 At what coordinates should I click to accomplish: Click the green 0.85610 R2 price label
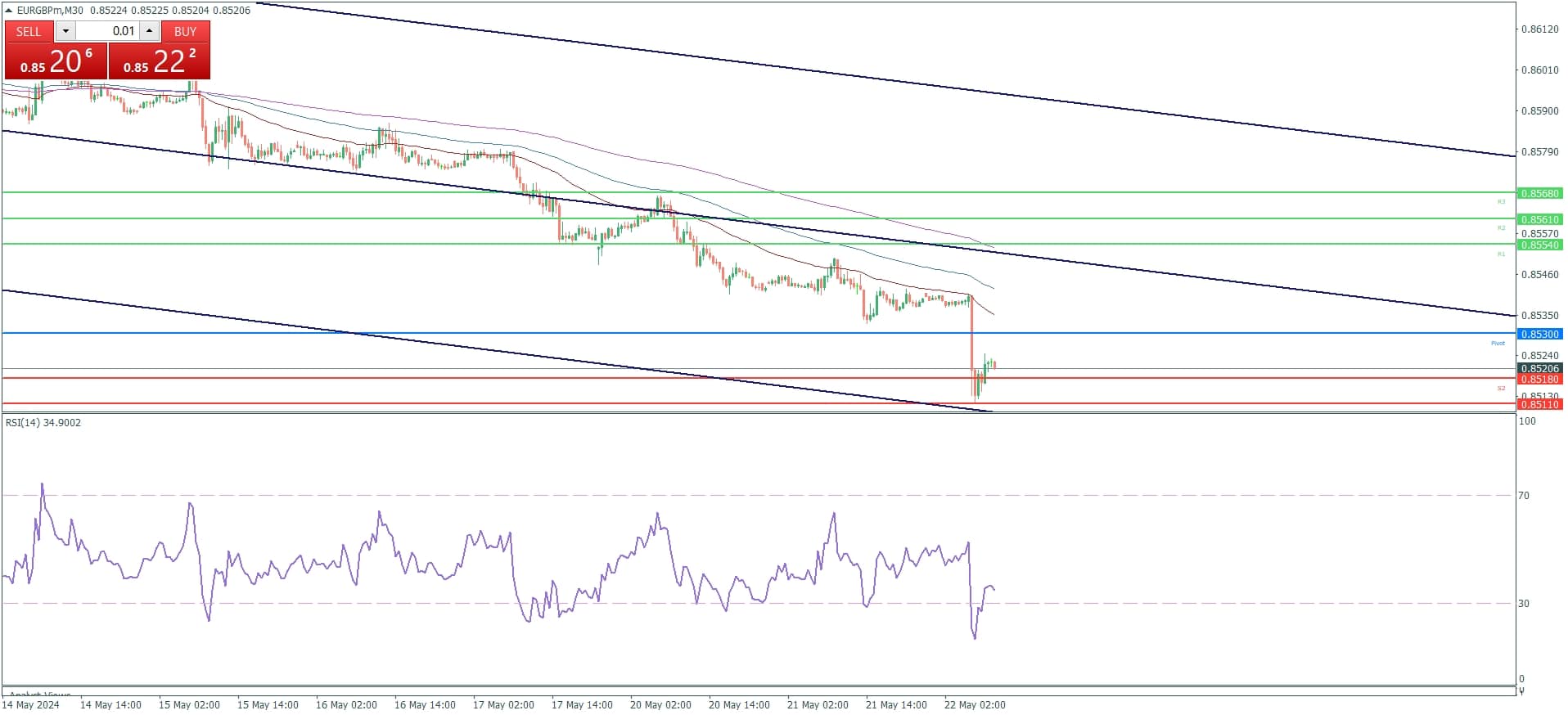[x=1539, y=219]
